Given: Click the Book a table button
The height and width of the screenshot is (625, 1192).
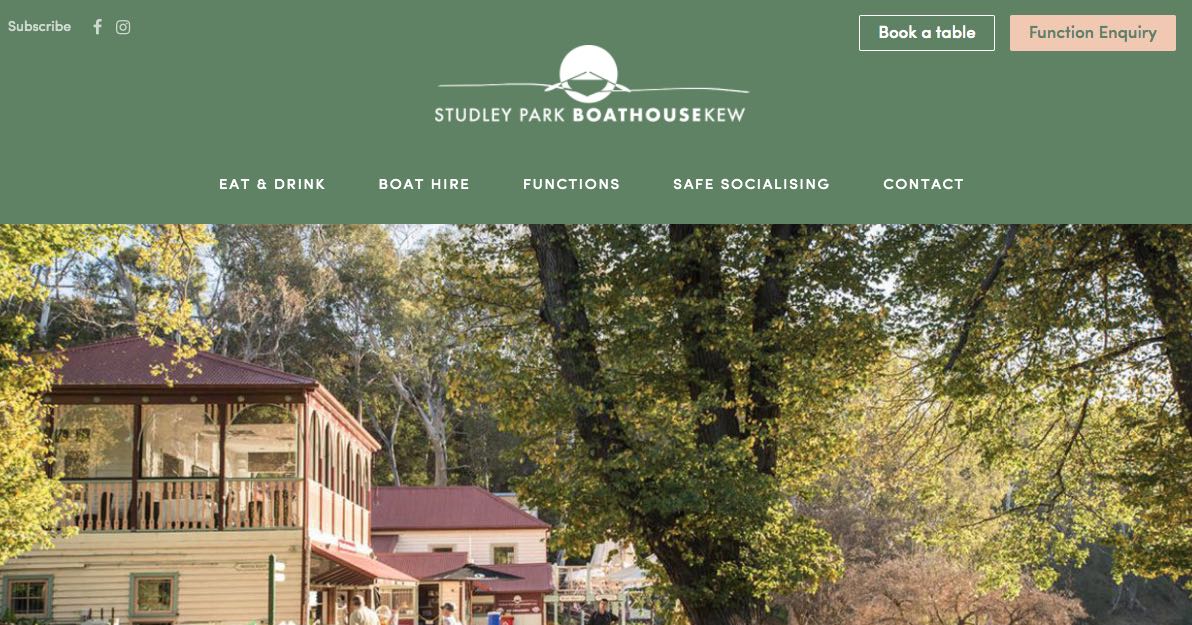Looking at the screenshot, I should tap(927, 33).
